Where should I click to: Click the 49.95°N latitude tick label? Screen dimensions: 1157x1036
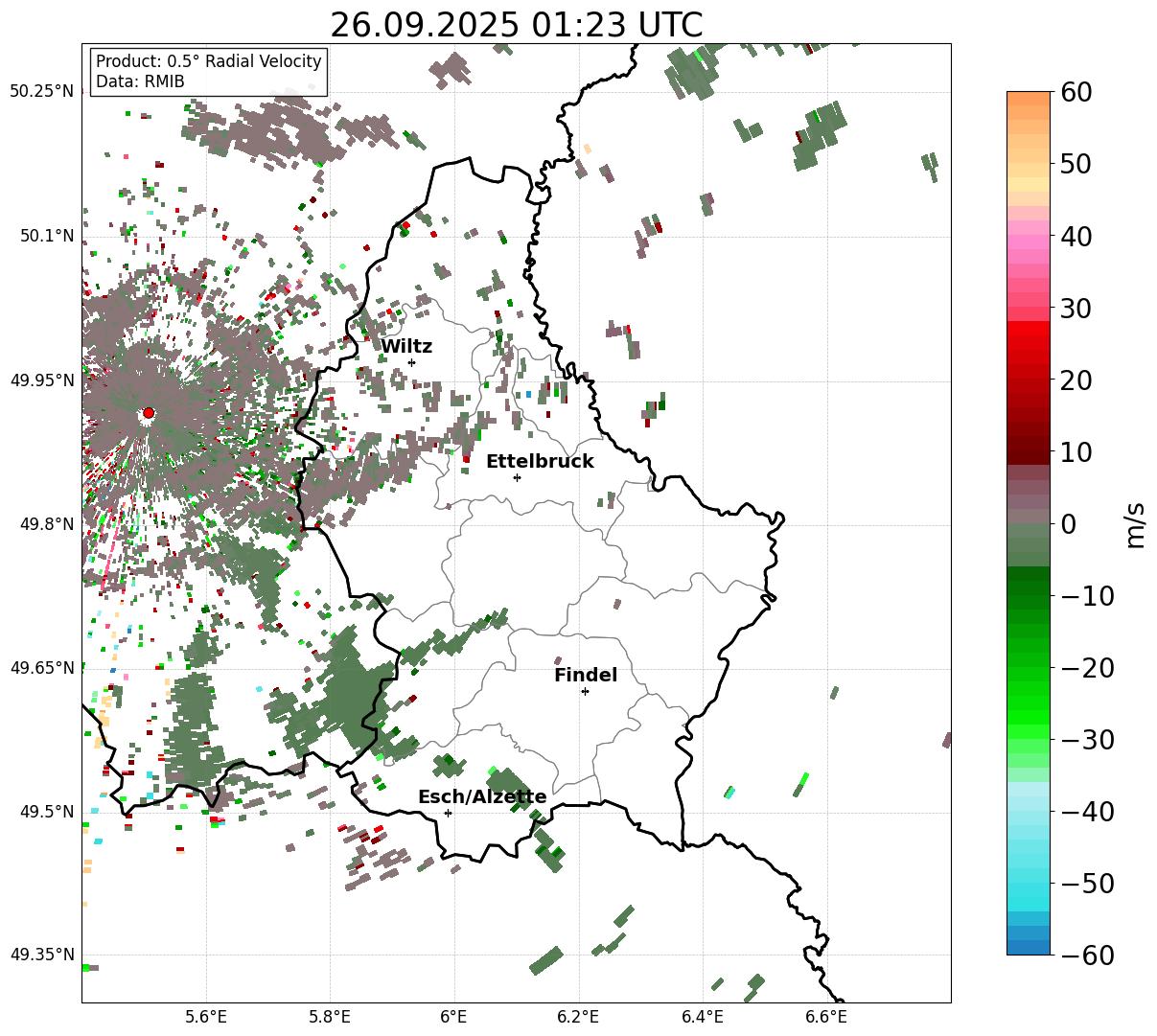[41, 380]
